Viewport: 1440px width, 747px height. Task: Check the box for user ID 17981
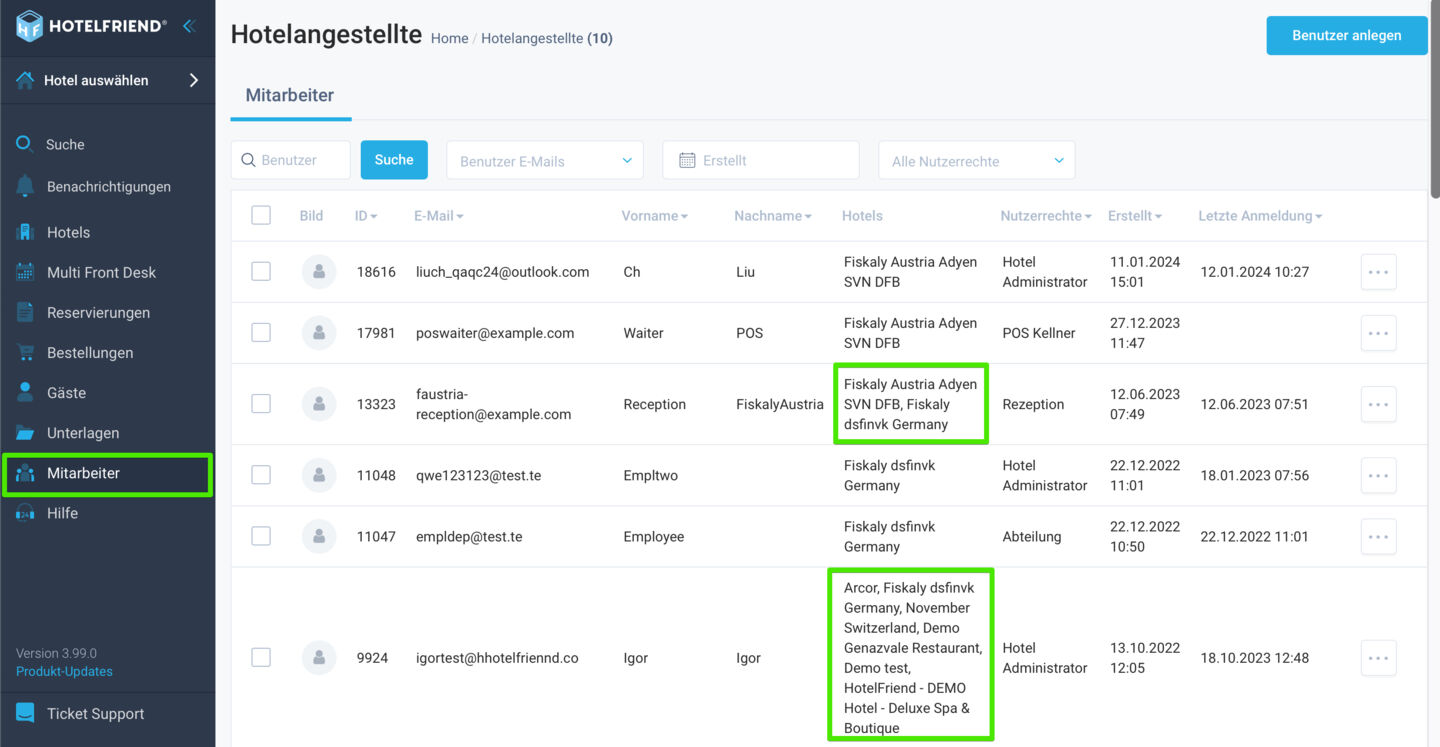tap(261, 333)
